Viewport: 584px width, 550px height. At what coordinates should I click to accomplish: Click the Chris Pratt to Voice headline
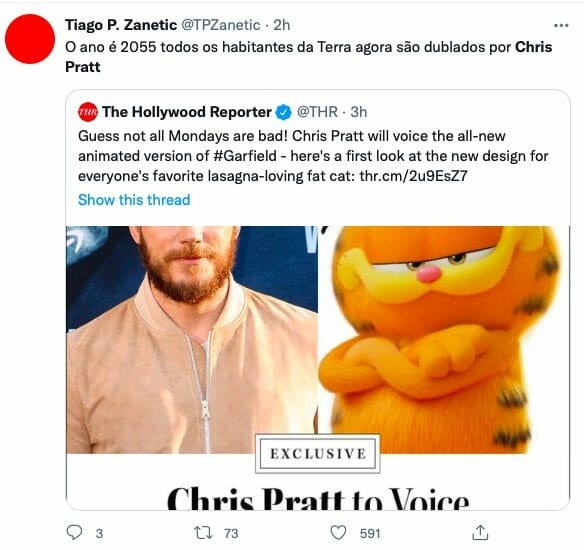(318, 498)
